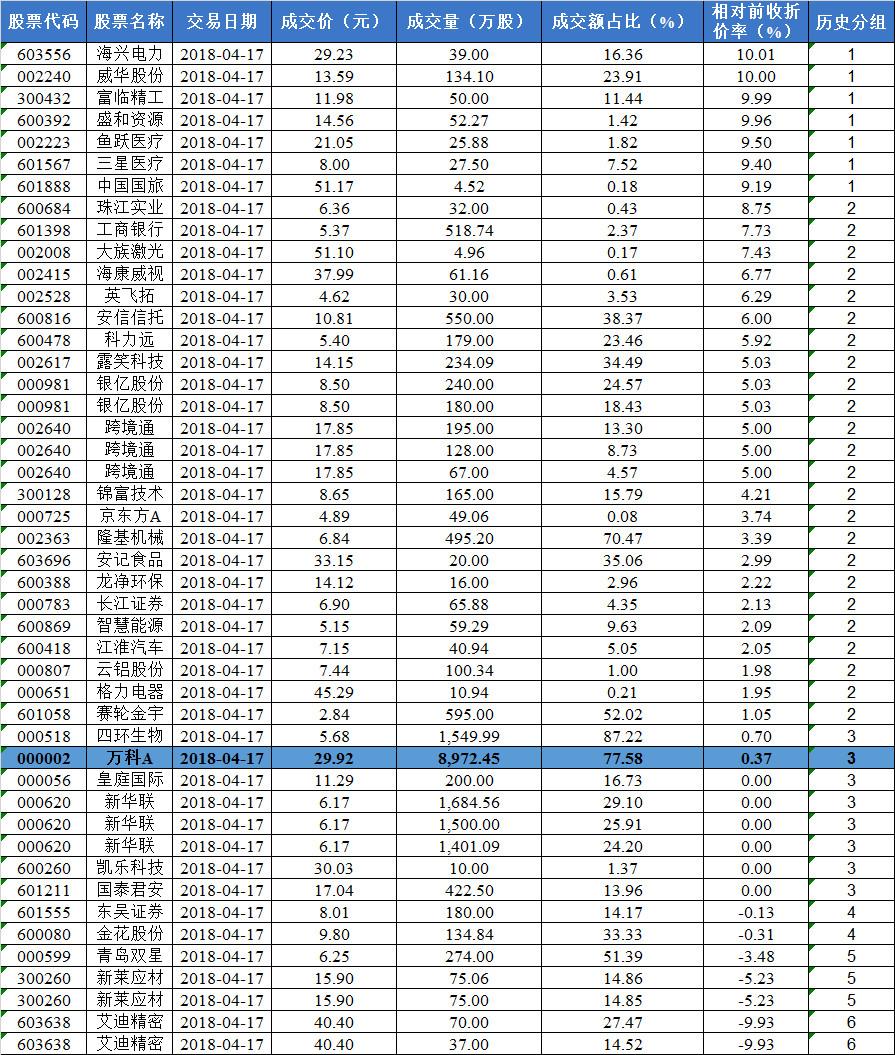Click the highlighted 万科A stock name cell
This screenshot has height=1055, width=895.
tap(130, 758)
